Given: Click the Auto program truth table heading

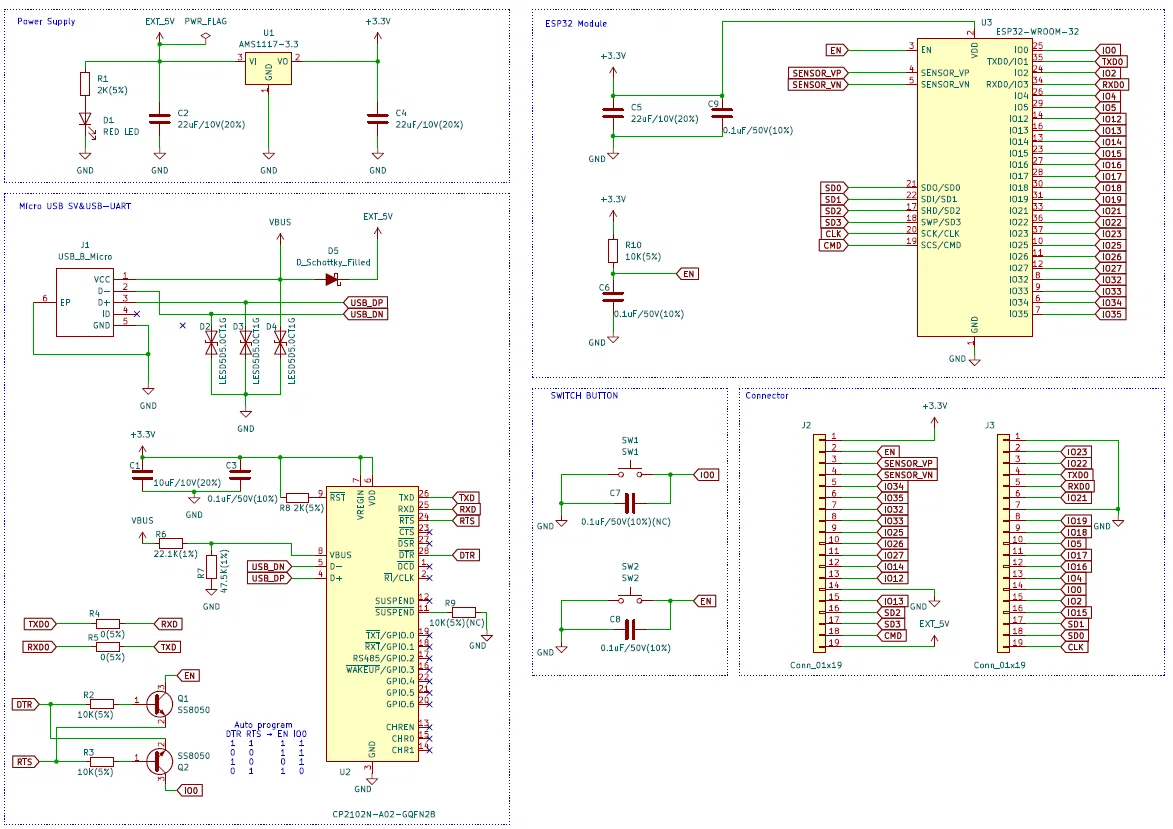Looking at the screenshot, I should (263, 725).
